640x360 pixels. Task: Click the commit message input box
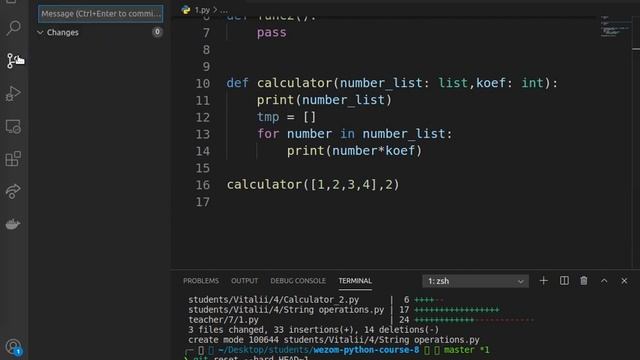[x=100, y=13]
